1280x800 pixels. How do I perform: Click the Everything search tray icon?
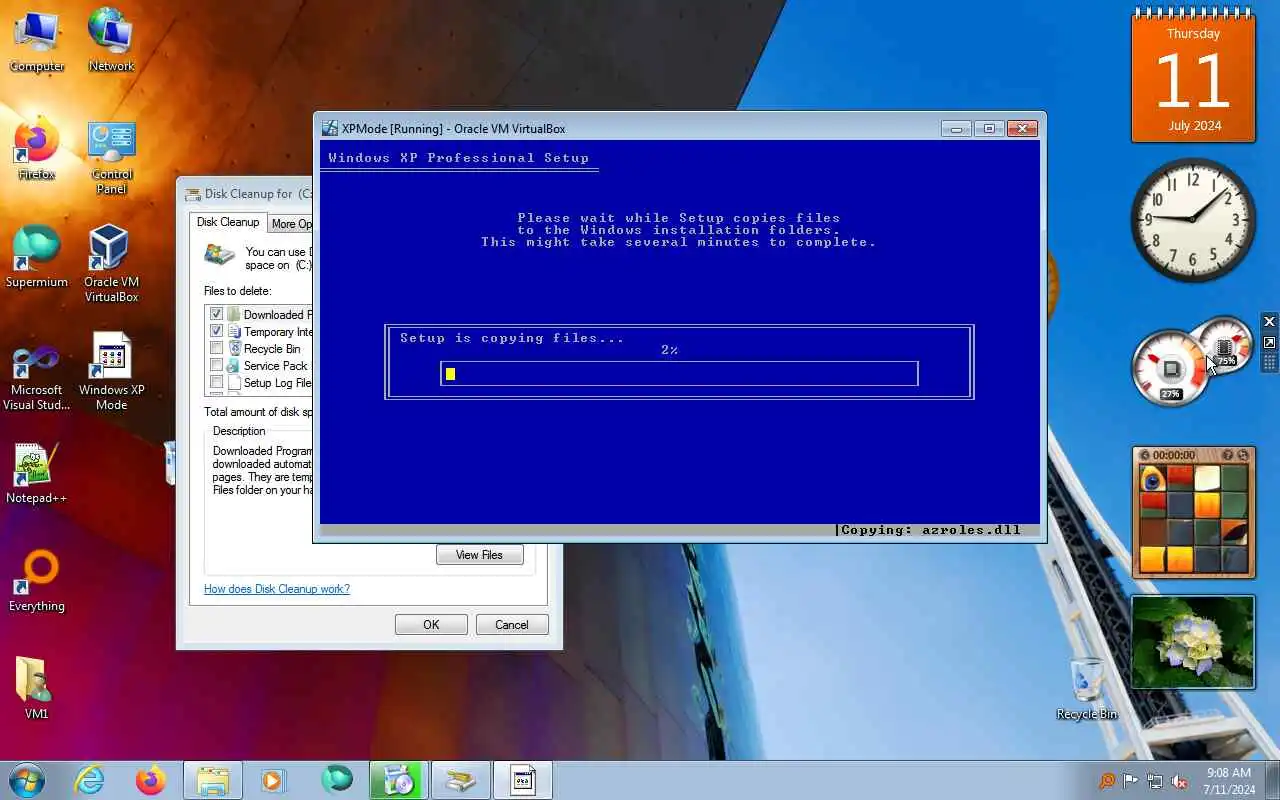[1107, 781]
